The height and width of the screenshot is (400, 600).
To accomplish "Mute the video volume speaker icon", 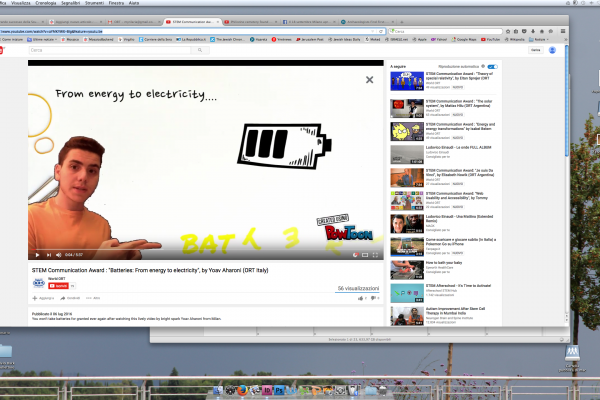I will (59, 255).
